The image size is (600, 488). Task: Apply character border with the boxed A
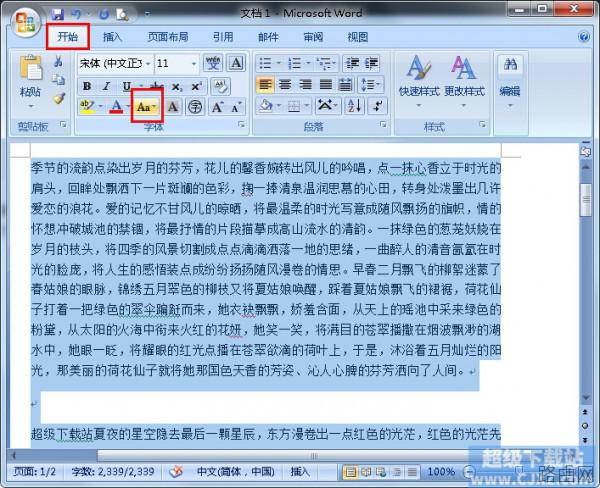coord(236,63)
